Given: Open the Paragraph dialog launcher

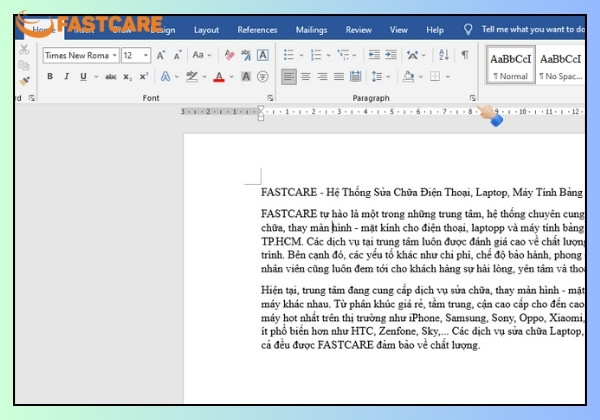Looking at the screenshot, I should (x=473, y=98).
